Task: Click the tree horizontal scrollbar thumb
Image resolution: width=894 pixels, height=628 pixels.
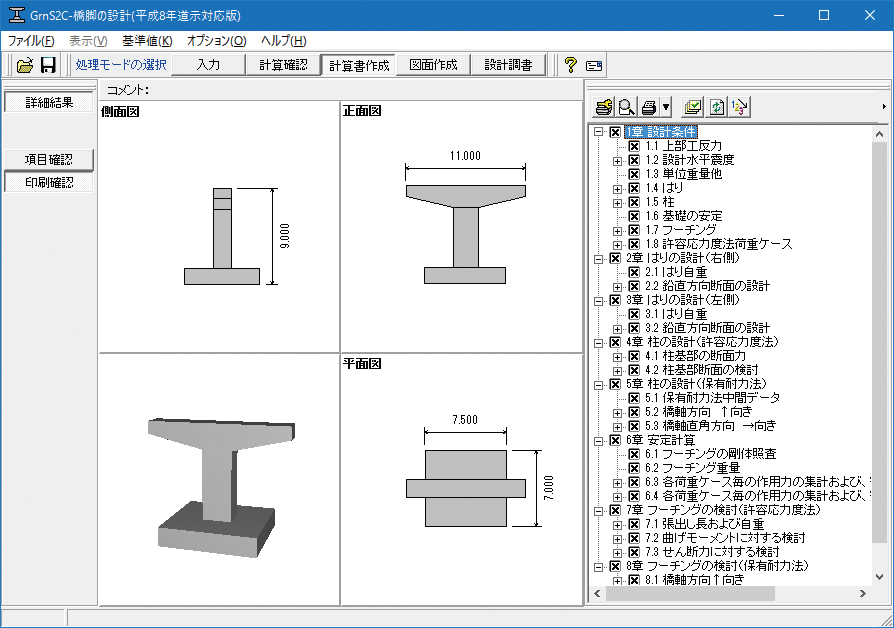Action: [x=690, y=594]
